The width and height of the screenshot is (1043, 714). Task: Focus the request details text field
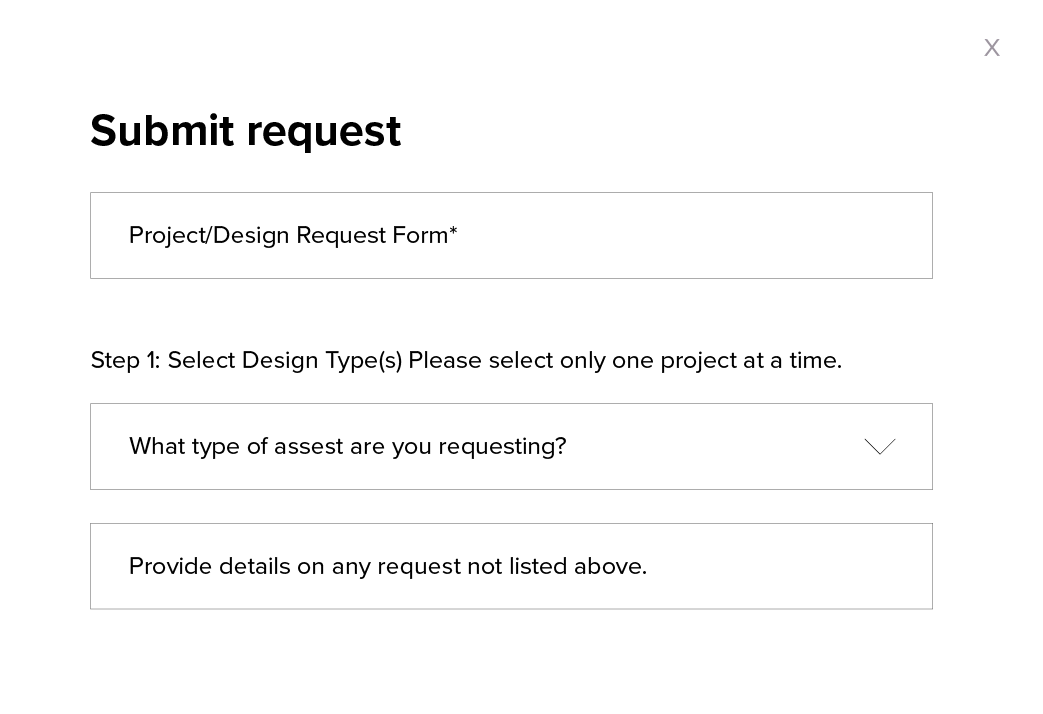coord(510,567)
